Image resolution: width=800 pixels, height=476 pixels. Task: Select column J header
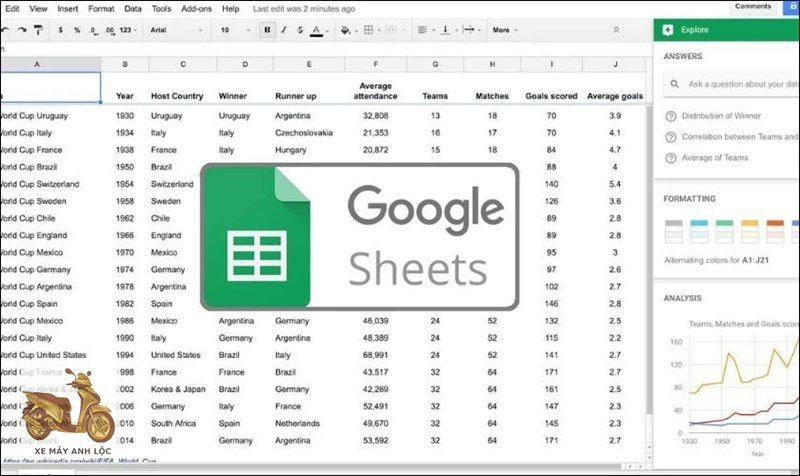tap(615, 64)
